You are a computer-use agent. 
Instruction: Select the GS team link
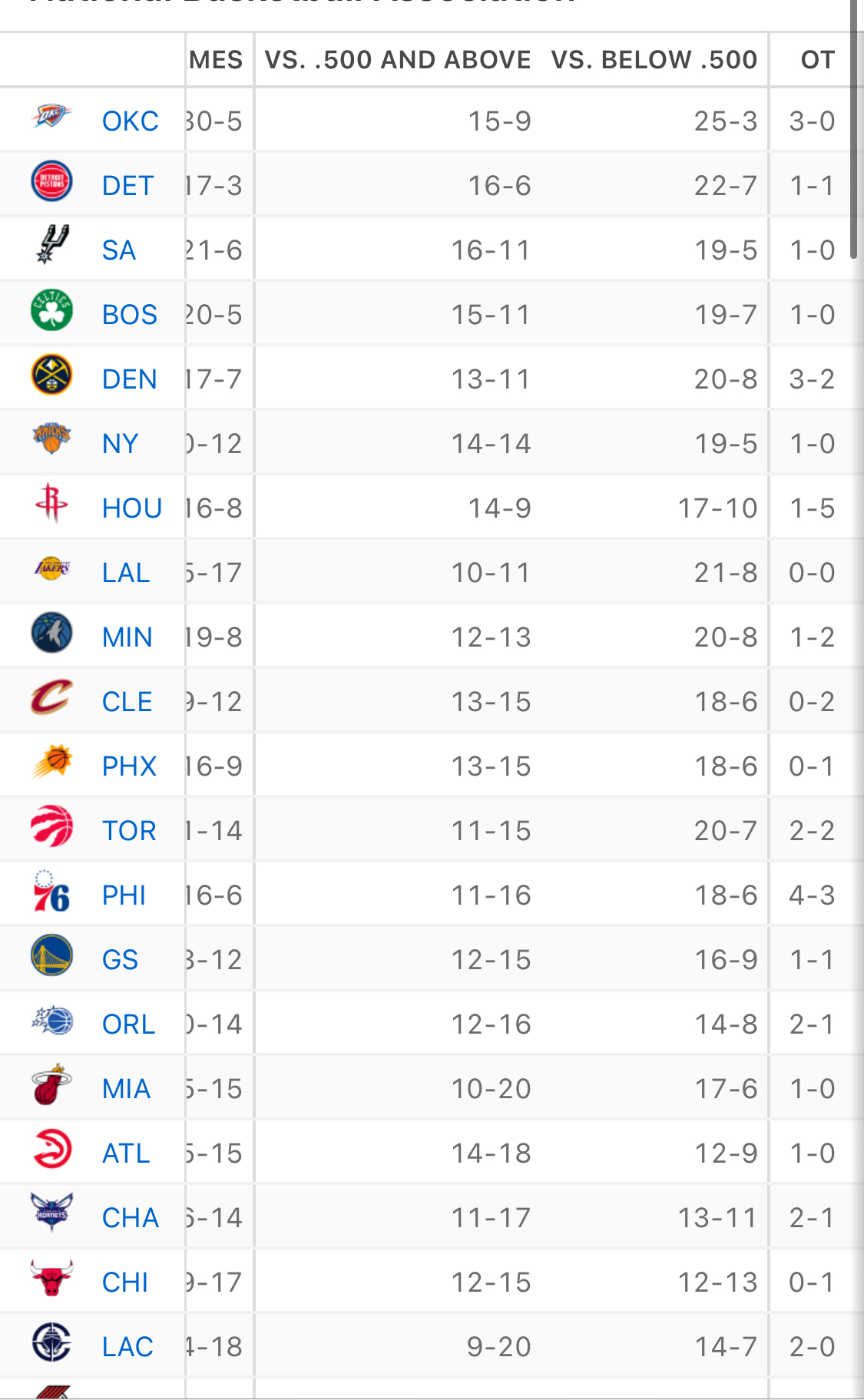(120, 960)
